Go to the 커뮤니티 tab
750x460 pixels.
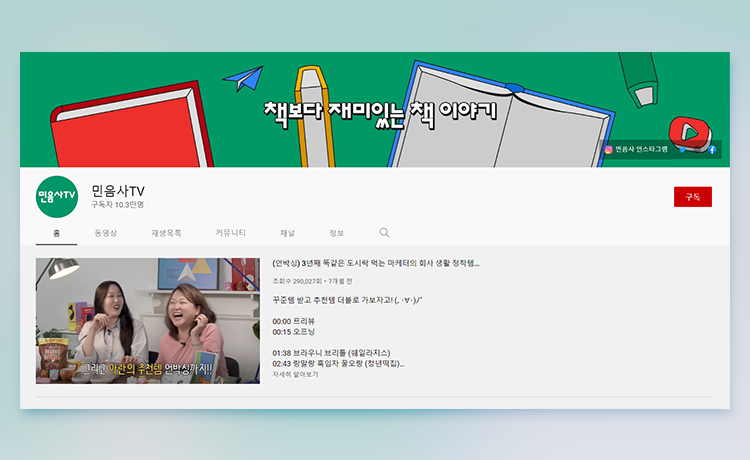(x=231, y=233)
